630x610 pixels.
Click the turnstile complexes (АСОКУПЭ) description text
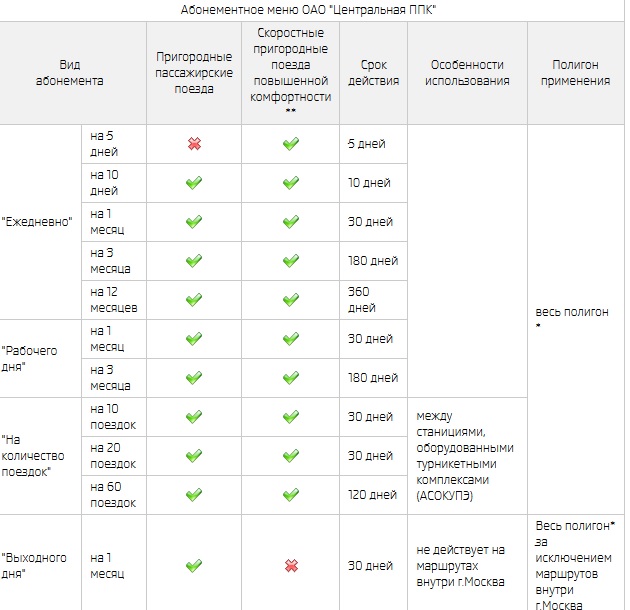[x=465, y=456]
